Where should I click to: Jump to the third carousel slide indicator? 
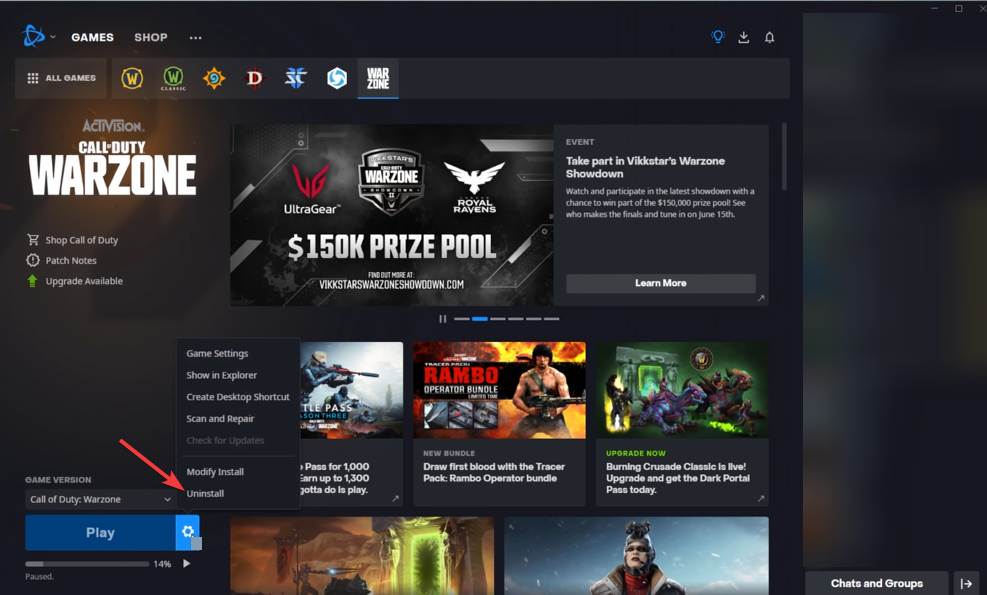pos(498,319)
